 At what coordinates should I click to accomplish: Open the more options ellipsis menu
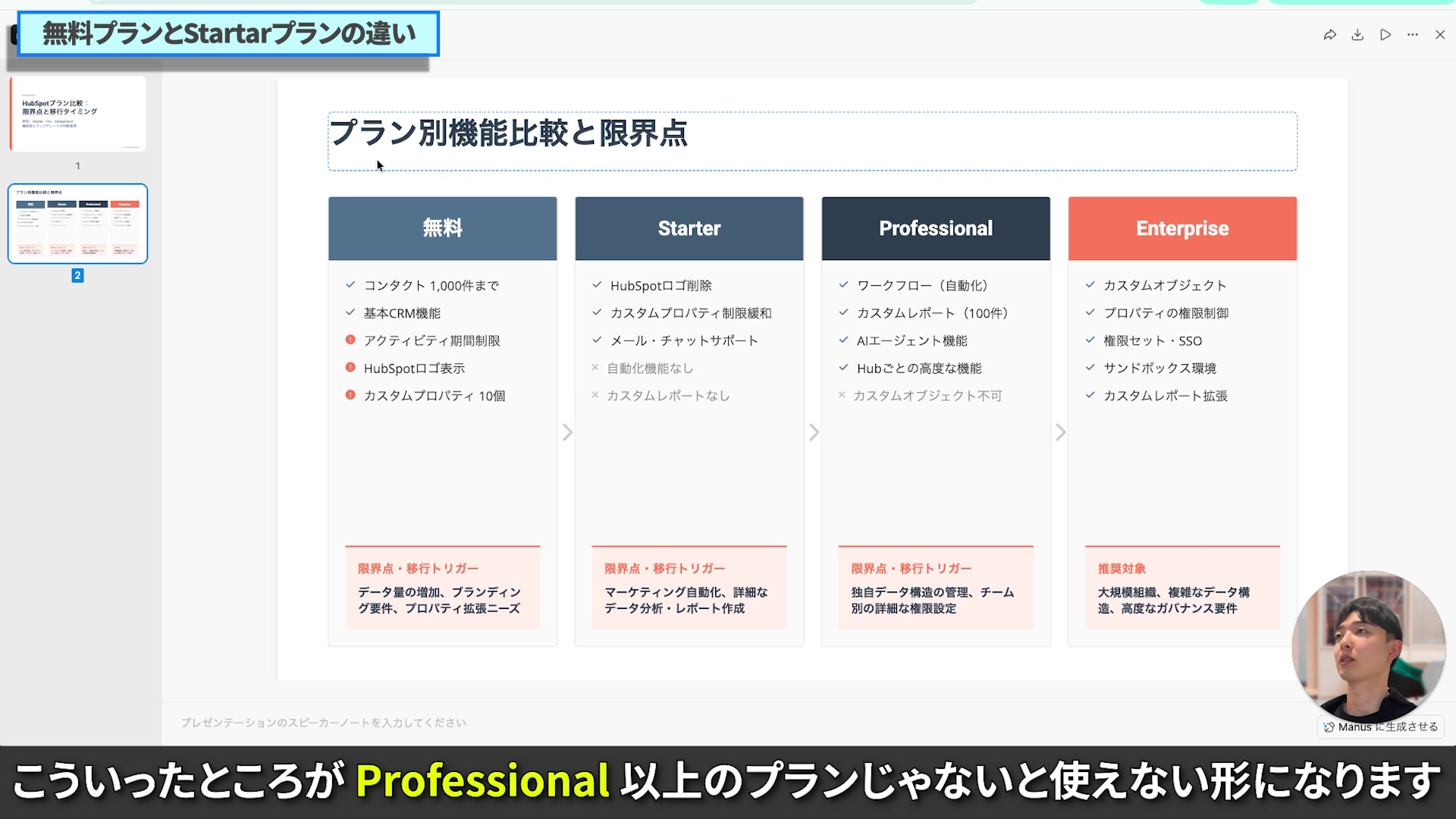[1412, 34]
